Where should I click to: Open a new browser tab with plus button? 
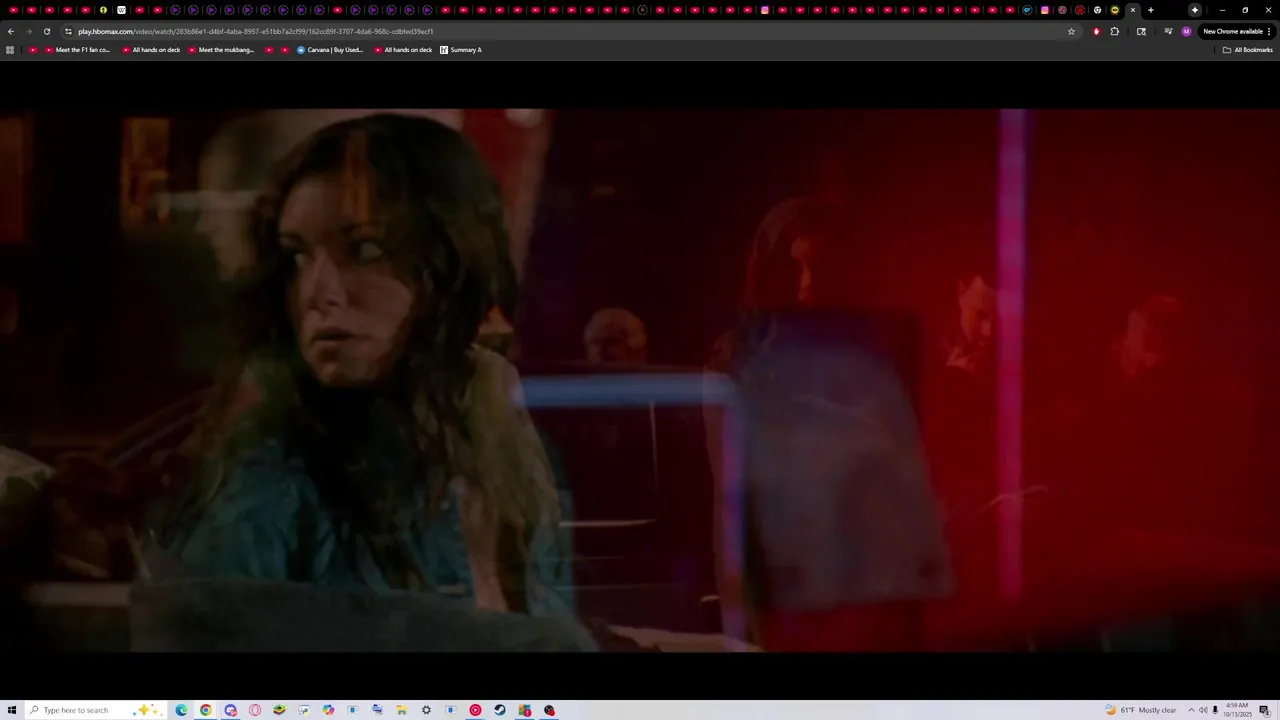[x=1151, y=10]
